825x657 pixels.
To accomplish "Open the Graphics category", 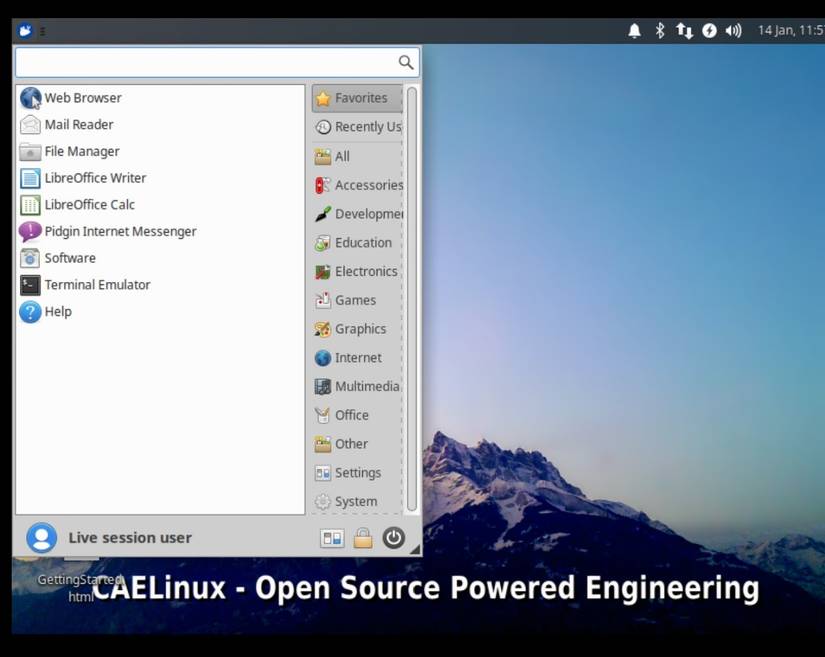I will [x=357, y=329].
